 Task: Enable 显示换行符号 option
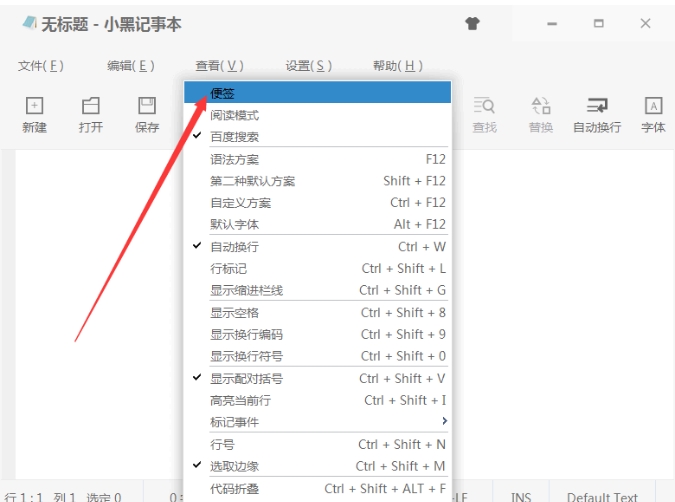pyautogui.click(x=318, y=356)
